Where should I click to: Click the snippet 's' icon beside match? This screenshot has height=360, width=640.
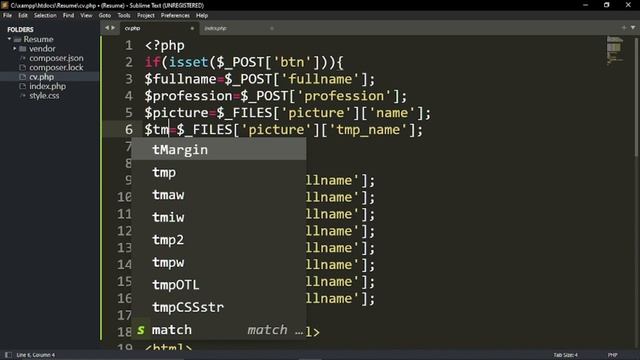pyautogui.click(x=141, y=330)
